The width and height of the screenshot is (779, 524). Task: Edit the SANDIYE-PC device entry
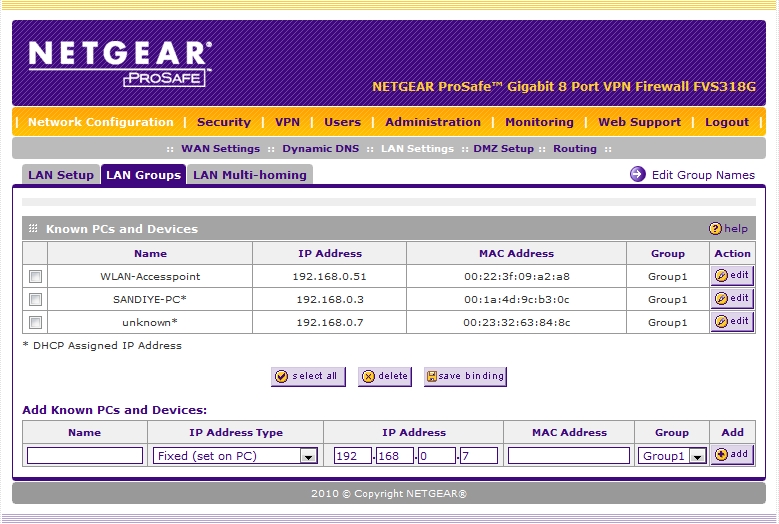point(732,298)
